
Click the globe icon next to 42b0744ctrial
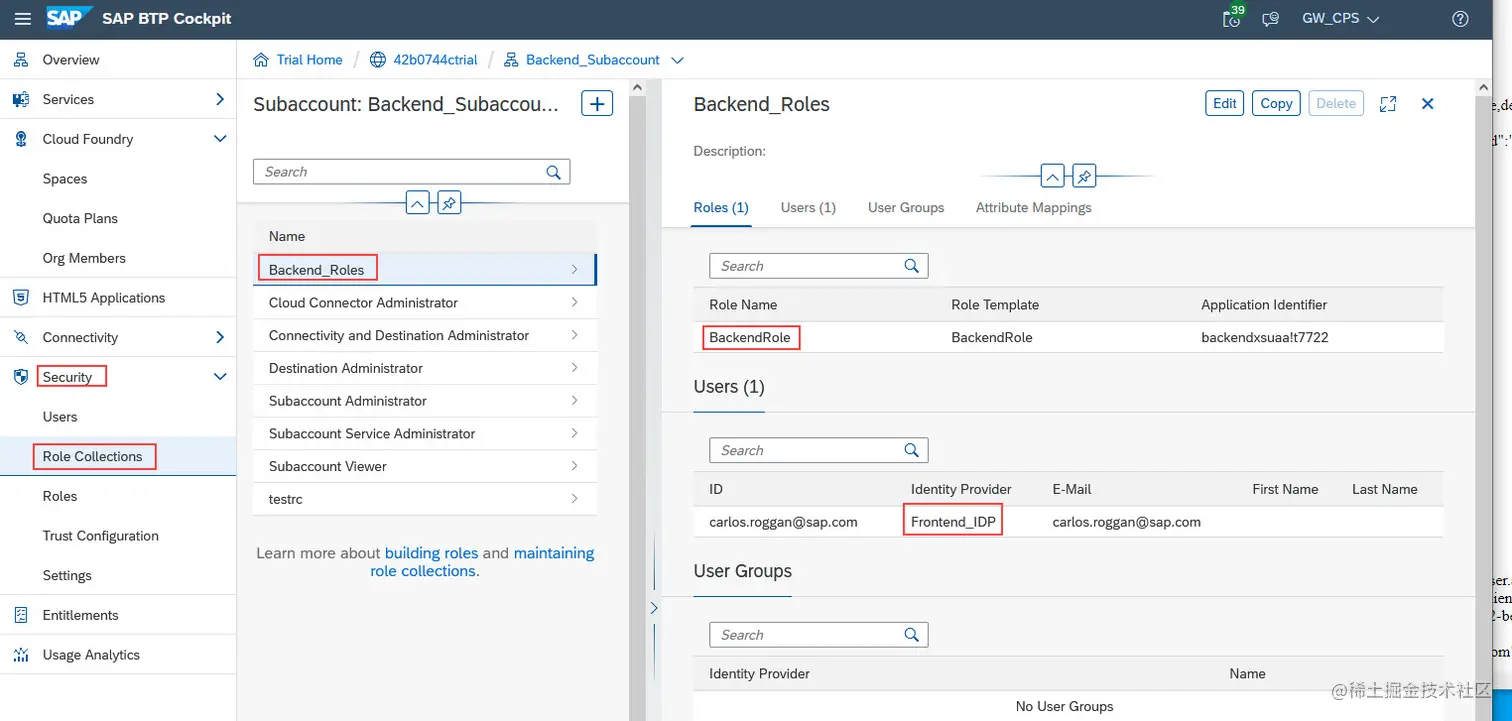tap(378, 60)
